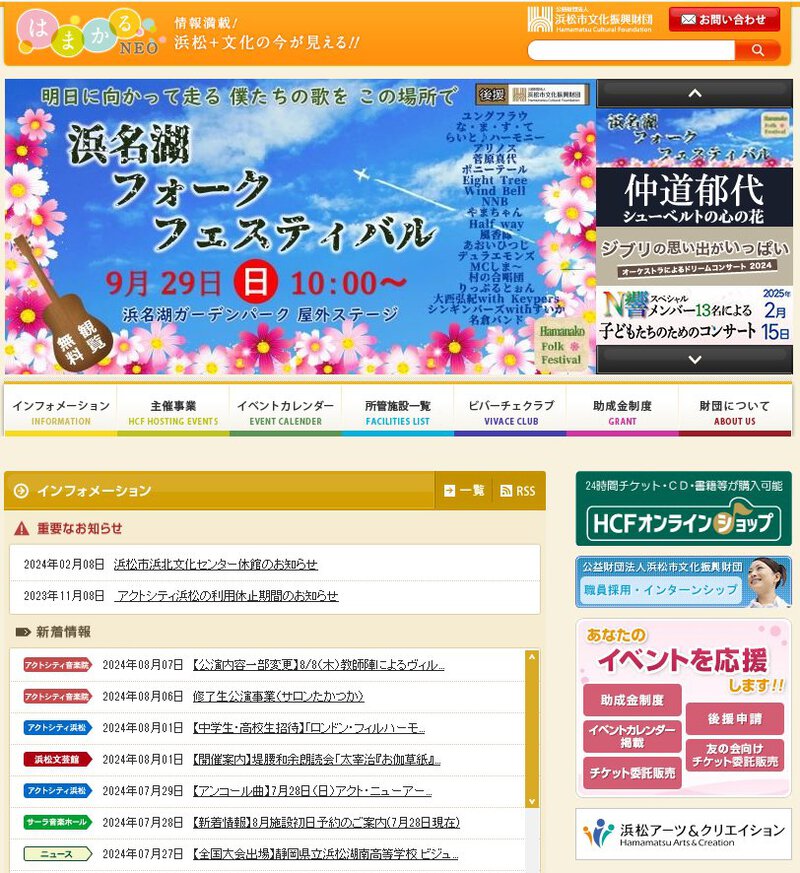Open 職員採用・インターンシップ banner
The image size is (800, 873).
coord(684,582)
